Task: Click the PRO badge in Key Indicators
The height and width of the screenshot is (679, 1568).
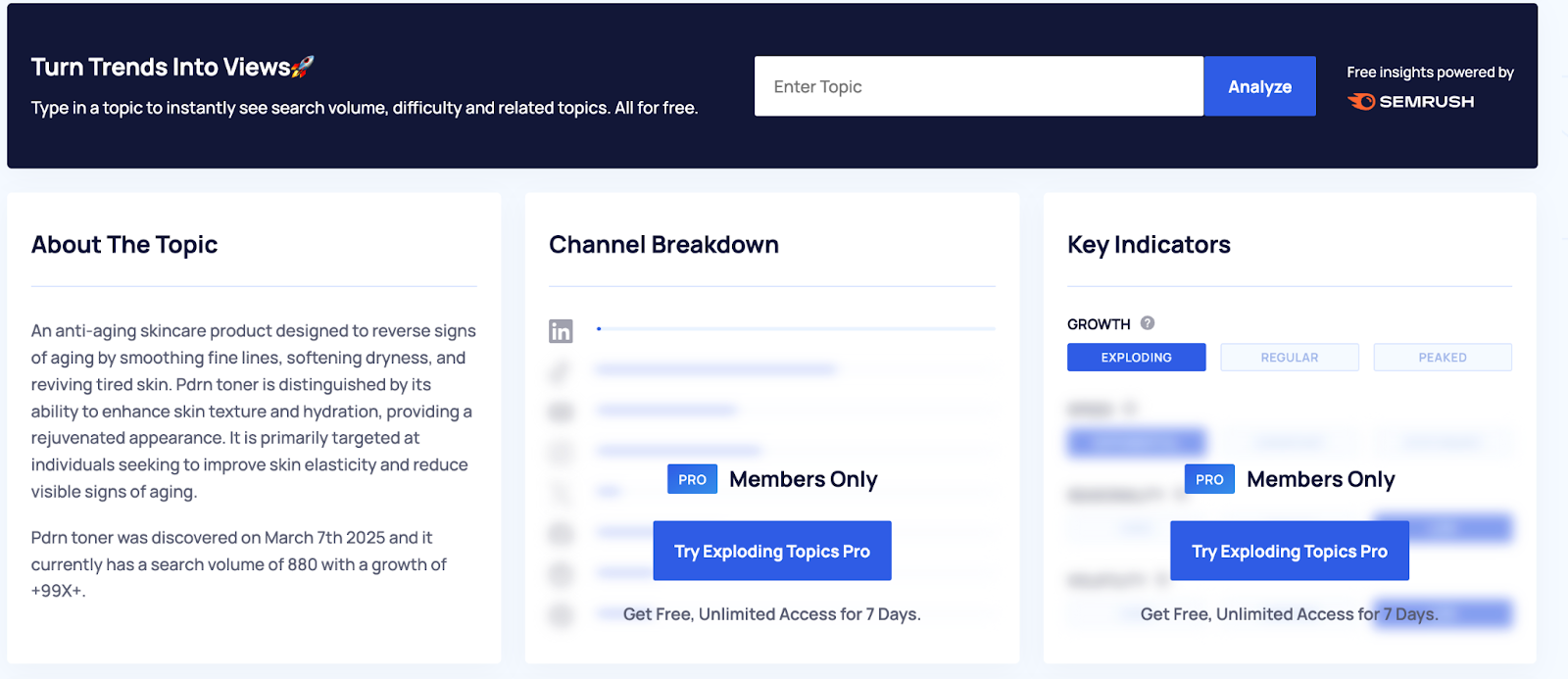Action: coord(1209,479)
